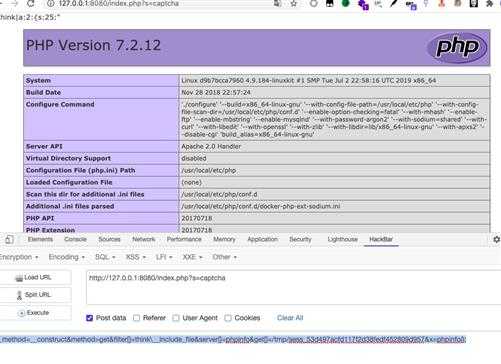This screenshot has height=364, width=501.
Task: Expand the XSS dropdown in HackBar
Action: coord(136,257)
